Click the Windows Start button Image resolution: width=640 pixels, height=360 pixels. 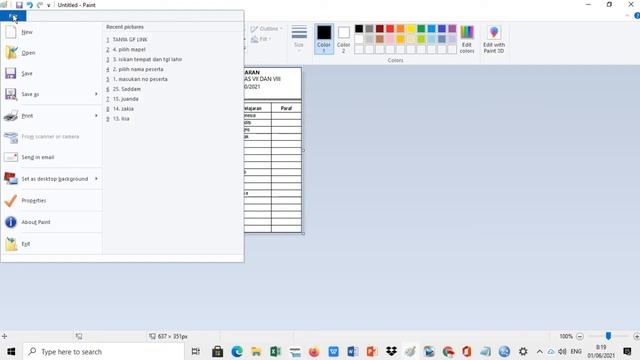point(11,351)
